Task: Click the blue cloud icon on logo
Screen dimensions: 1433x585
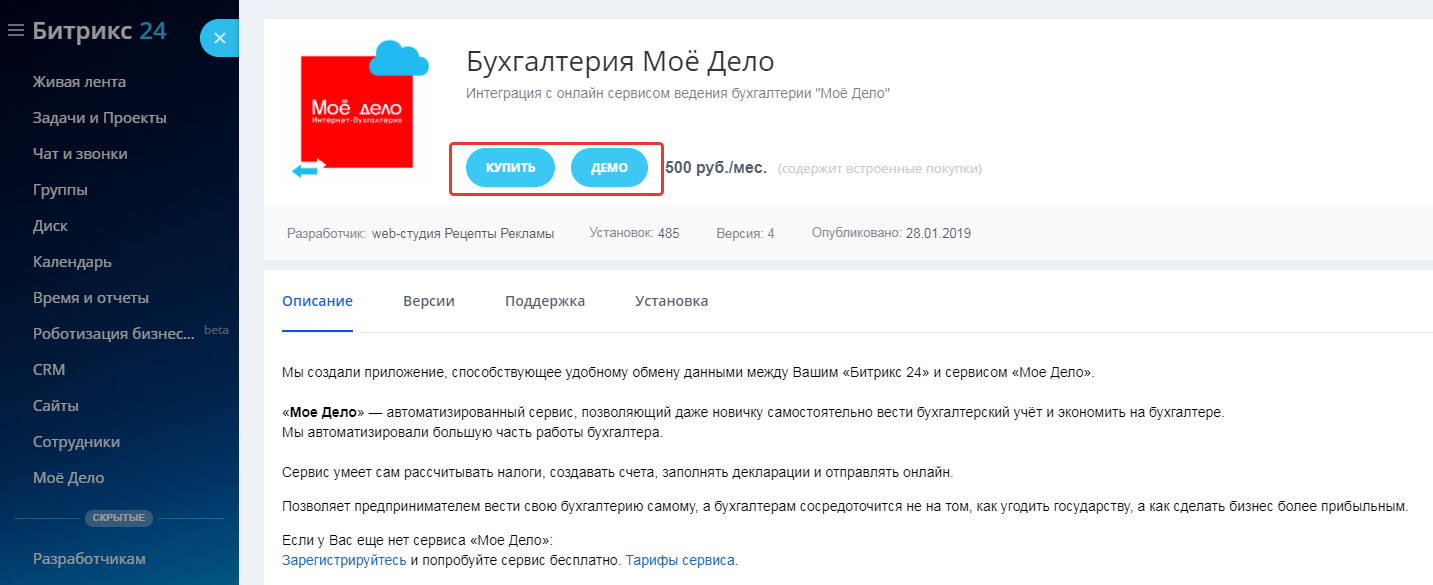Action: coord(399,59)
